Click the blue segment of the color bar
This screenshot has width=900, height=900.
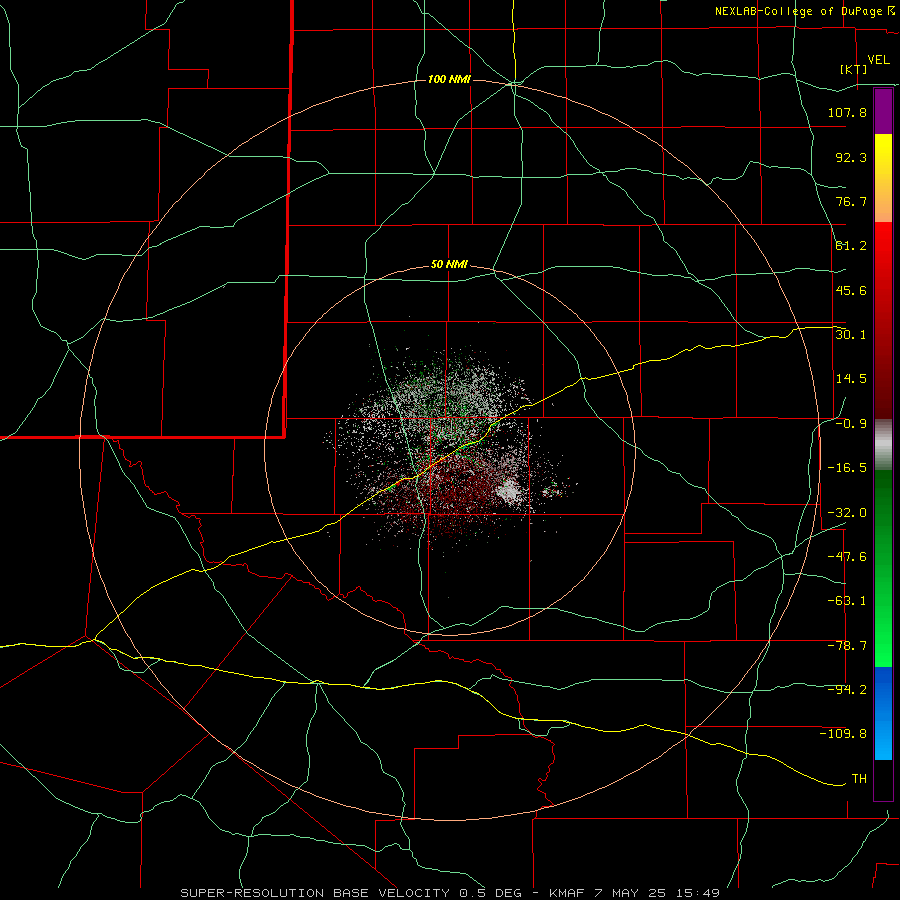pos(883,713)
